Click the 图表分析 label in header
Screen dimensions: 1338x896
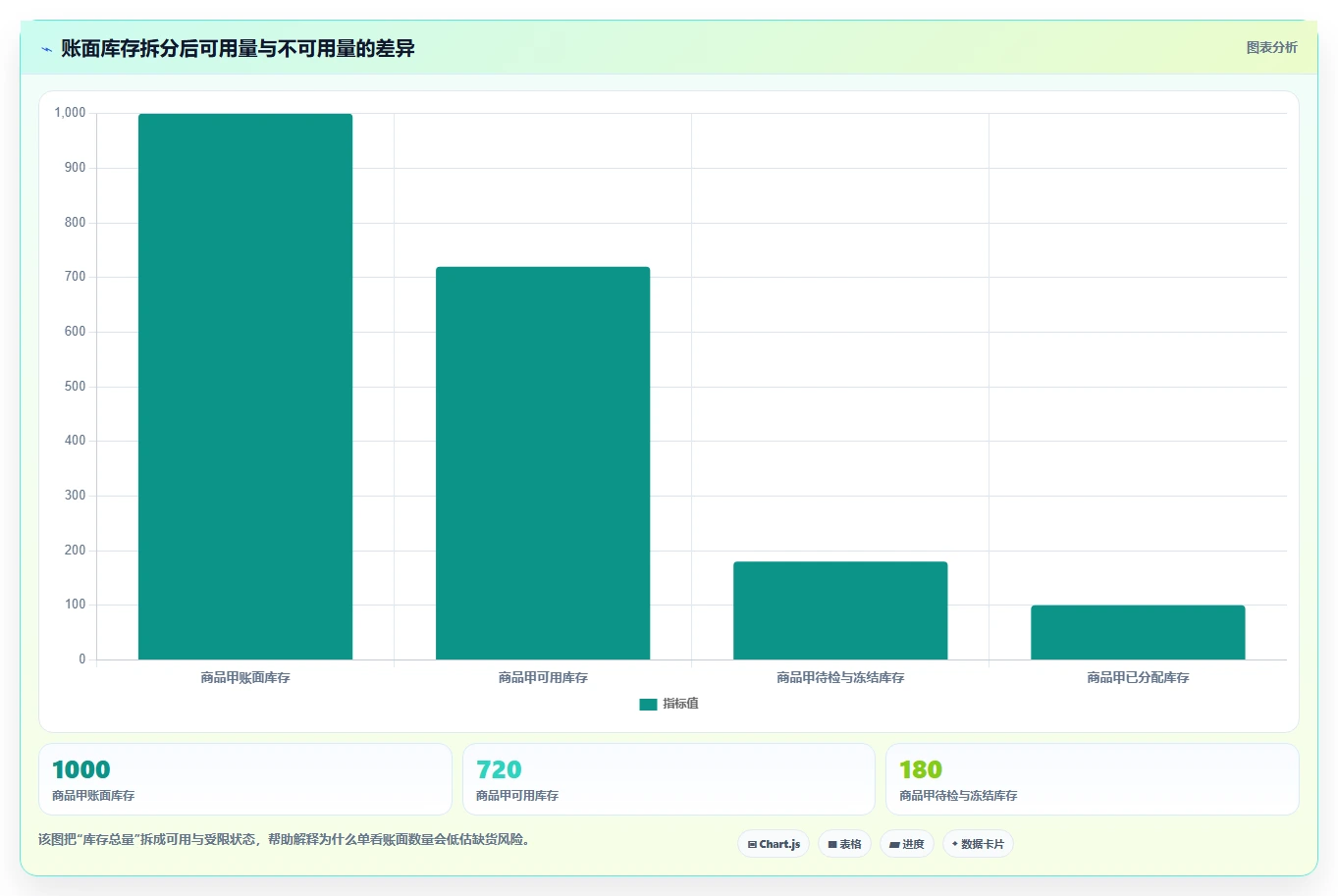(x=1271, y=47)
